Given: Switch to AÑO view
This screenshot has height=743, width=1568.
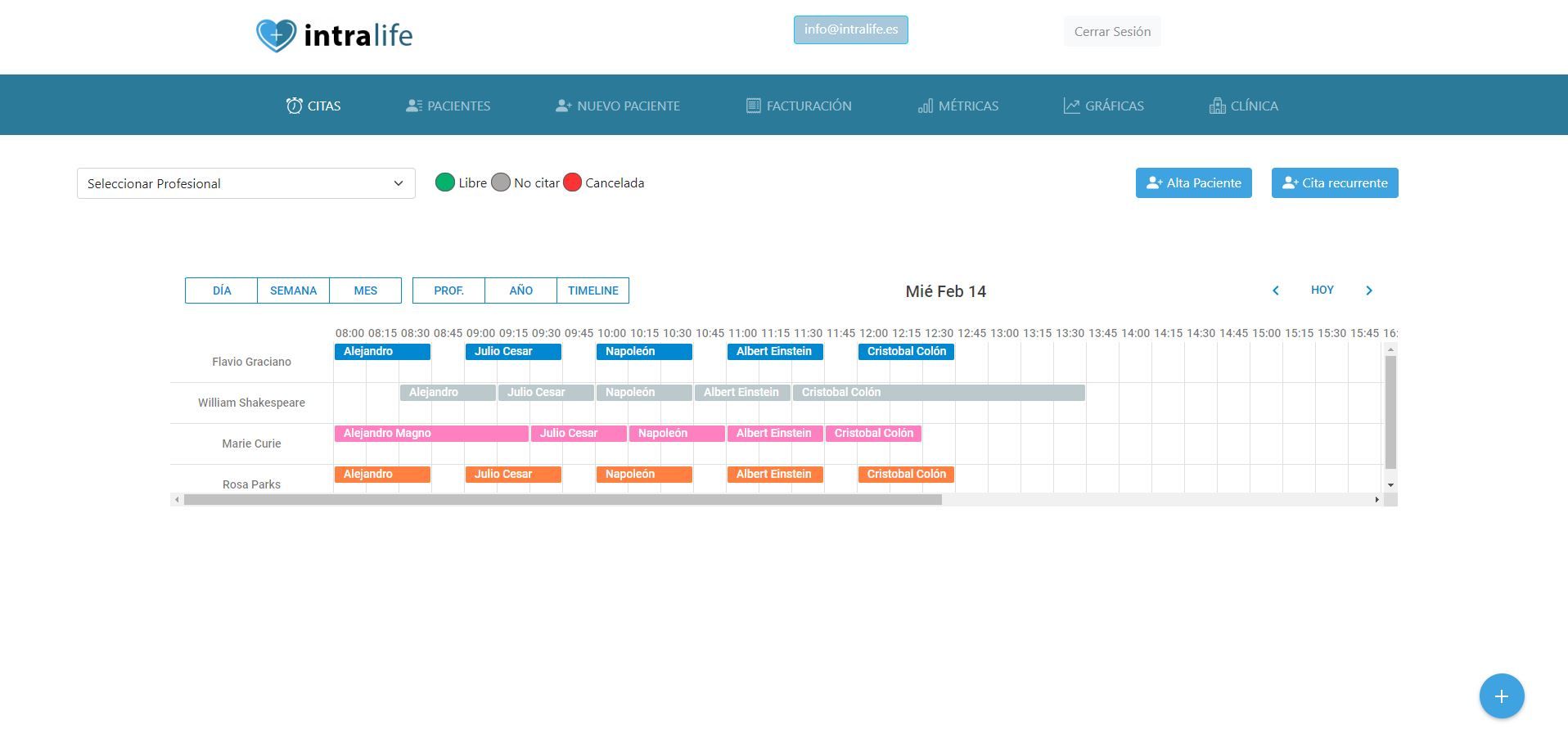Looking at the screenshot, I should [521, 290].
